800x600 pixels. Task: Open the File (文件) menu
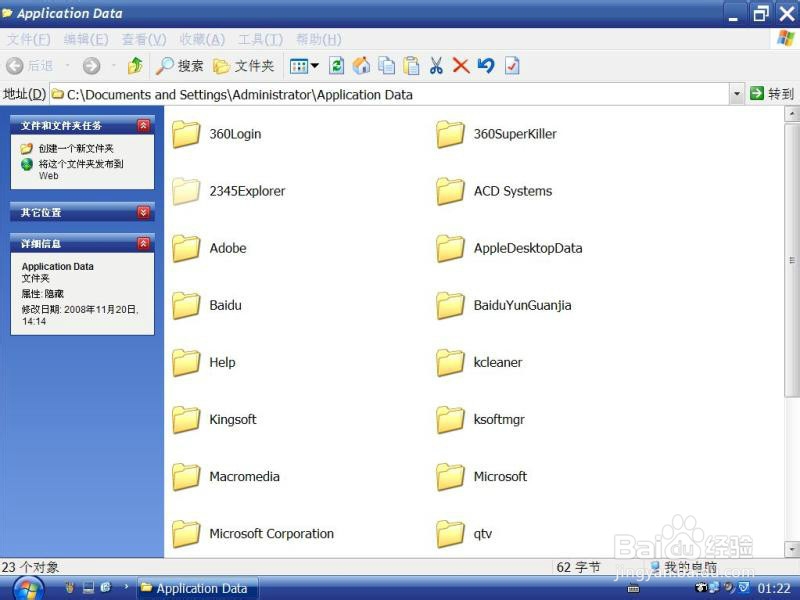pos(29,39)
